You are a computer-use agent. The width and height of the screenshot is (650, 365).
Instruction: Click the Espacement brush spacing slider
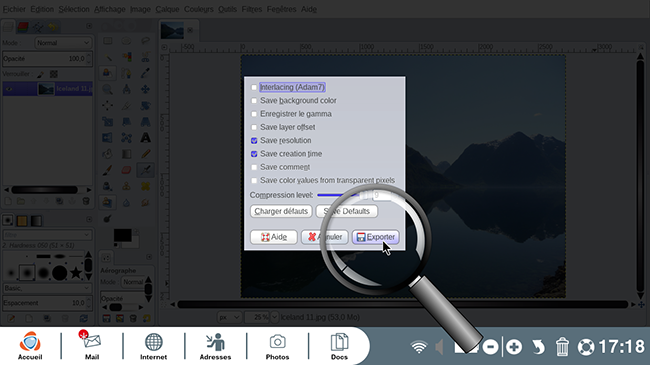coord(47,303)
